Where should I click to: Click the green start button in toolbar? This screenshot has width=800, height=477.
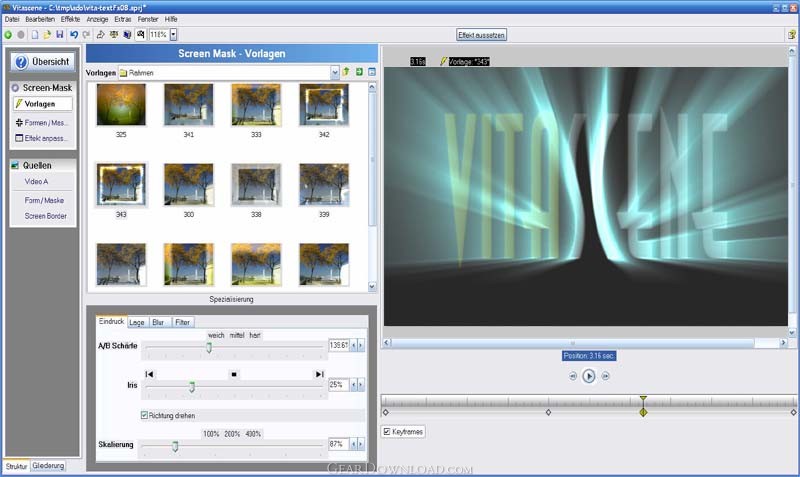tap(8, 35)
